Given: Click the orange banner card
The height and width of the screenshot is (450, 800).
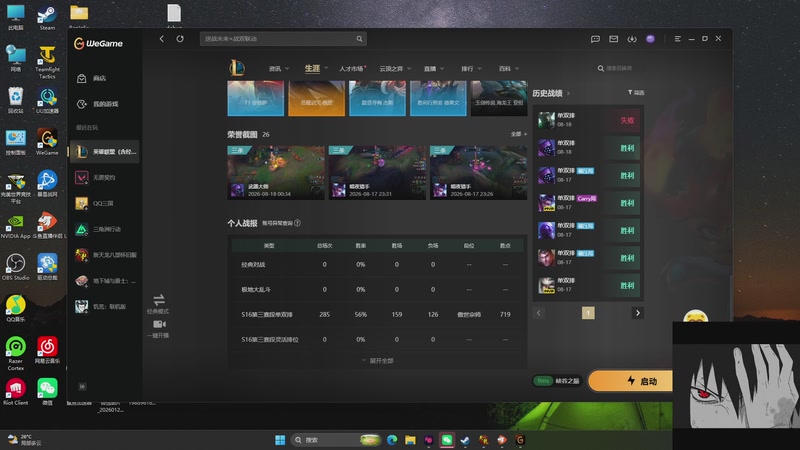Looking at the screenshot, I should pyautogui.click(x=316, y=98).
